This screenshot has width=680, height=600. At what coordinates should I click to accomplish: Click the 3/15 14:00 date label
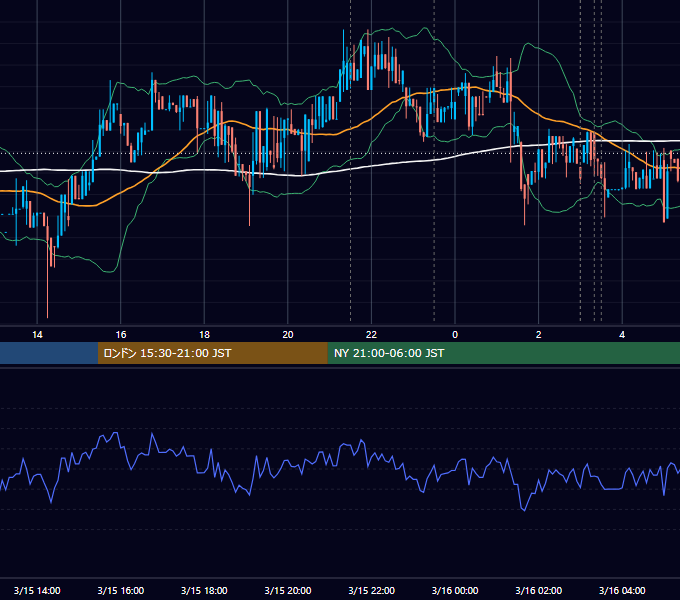[x=37, y=590]
